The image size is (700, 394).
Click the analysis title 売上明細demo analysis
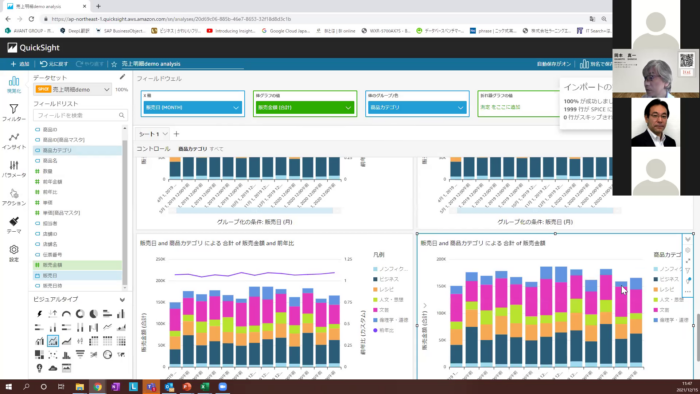coord(151,64)
